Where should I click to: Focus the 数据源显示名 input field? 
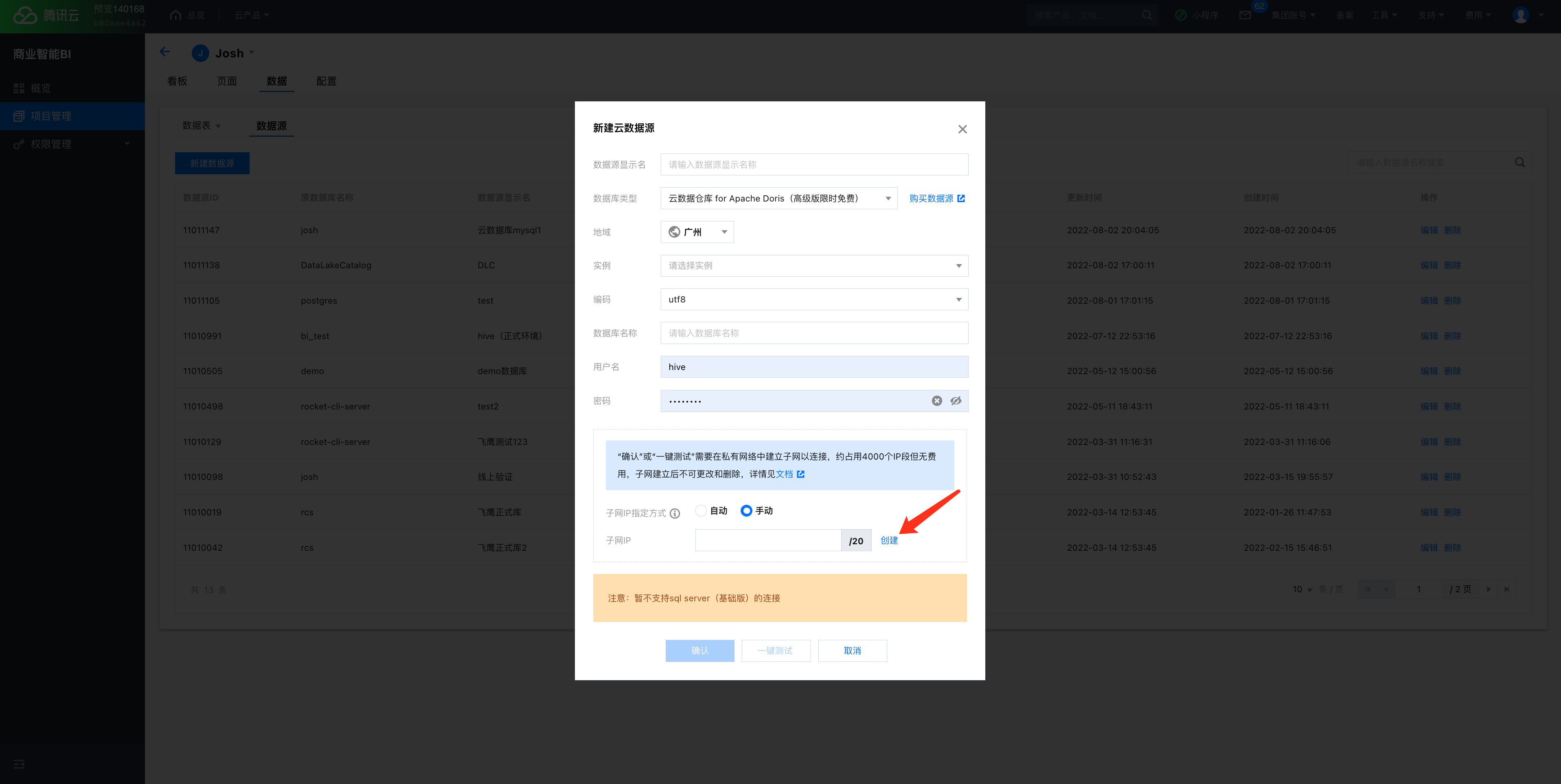pyautogui.click(x=814, y=165)
